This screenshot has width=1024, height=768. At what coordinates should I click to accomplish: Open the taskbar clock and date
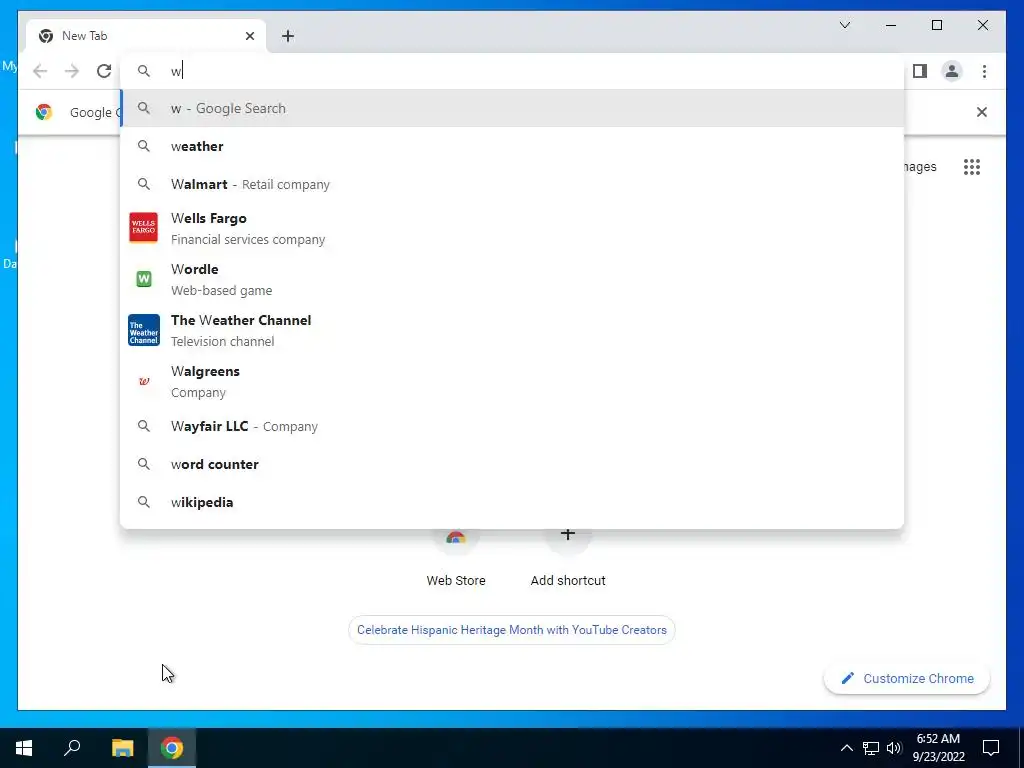pyautogui.click(x=938, y=748)
